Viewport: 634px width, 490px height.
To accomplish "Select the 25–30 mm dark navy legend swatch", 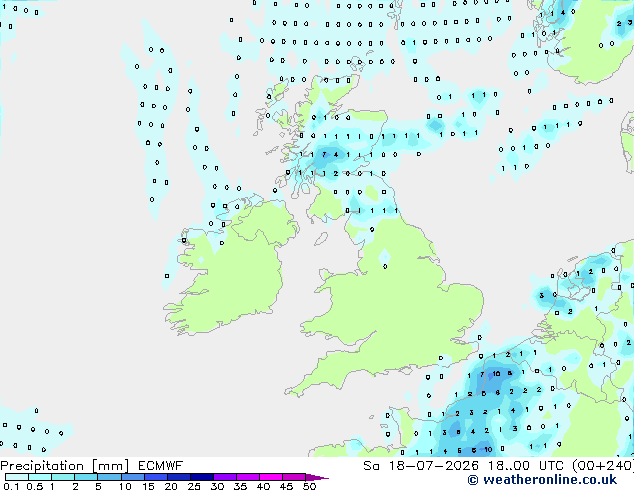I will point(202,477).
